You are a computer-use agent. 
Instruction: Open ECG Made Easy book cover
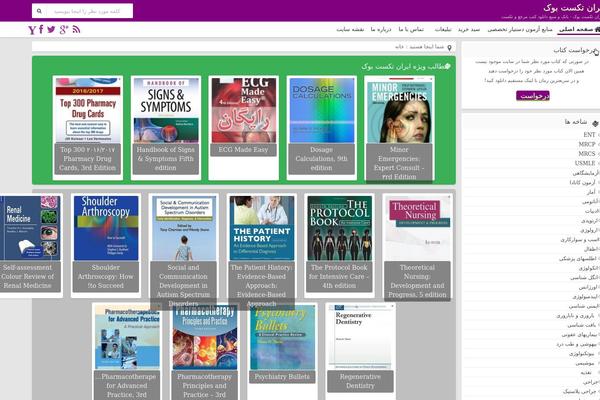click(x=244, y=110)
